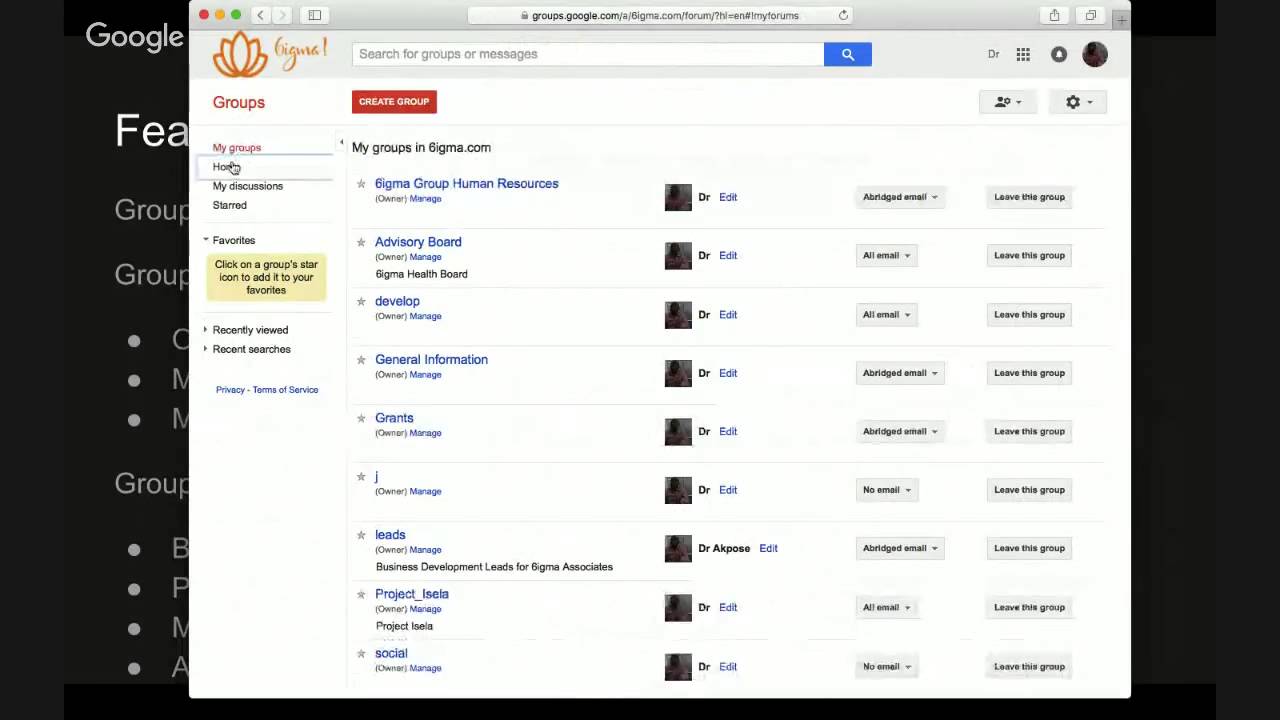This screenshot has height=720, width=1280.
Task: Click the blue search magnifier button
Action: [x=847, y=54]
